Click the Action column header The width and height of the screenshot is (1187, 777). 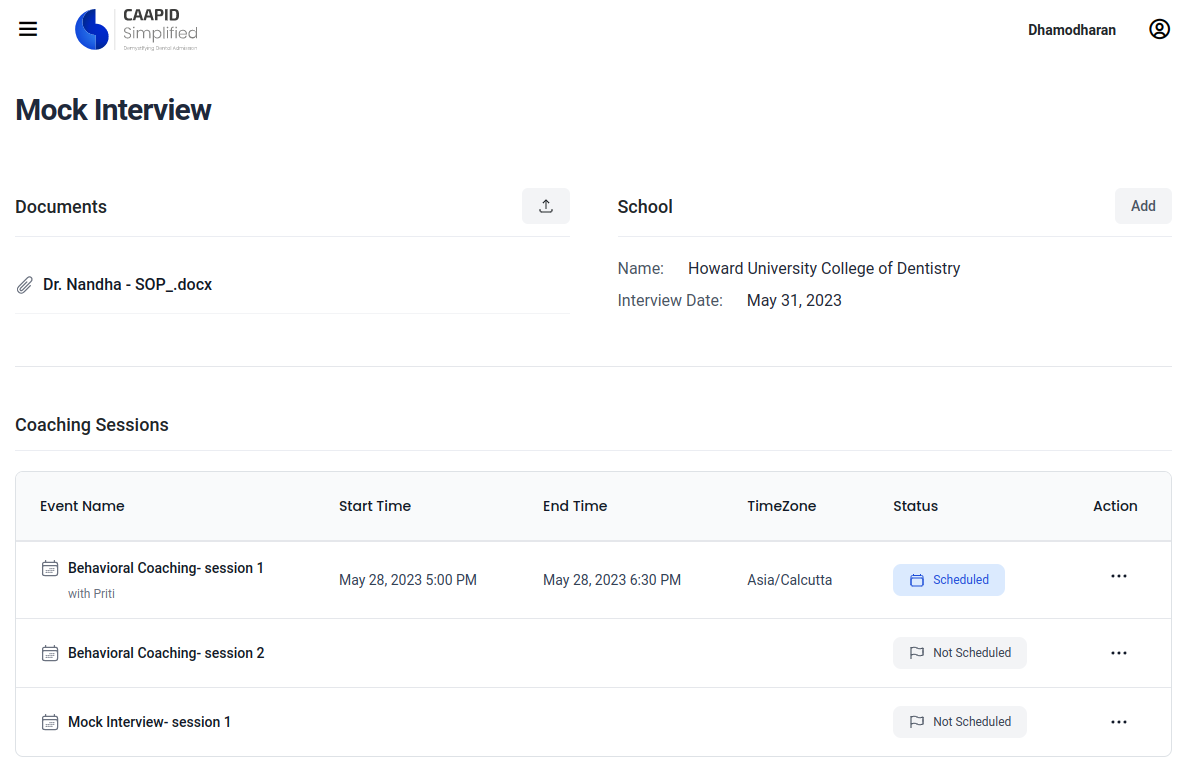[x=1115, y=506]
